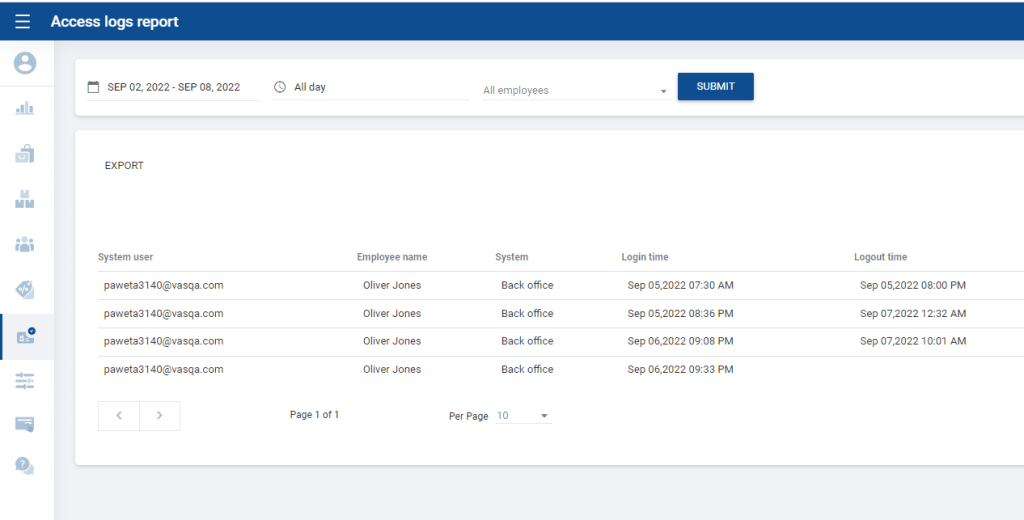Open the help chat sidebar icon
The width and height of the screenshot is (1024, 520).
click(x=25, y=466)
